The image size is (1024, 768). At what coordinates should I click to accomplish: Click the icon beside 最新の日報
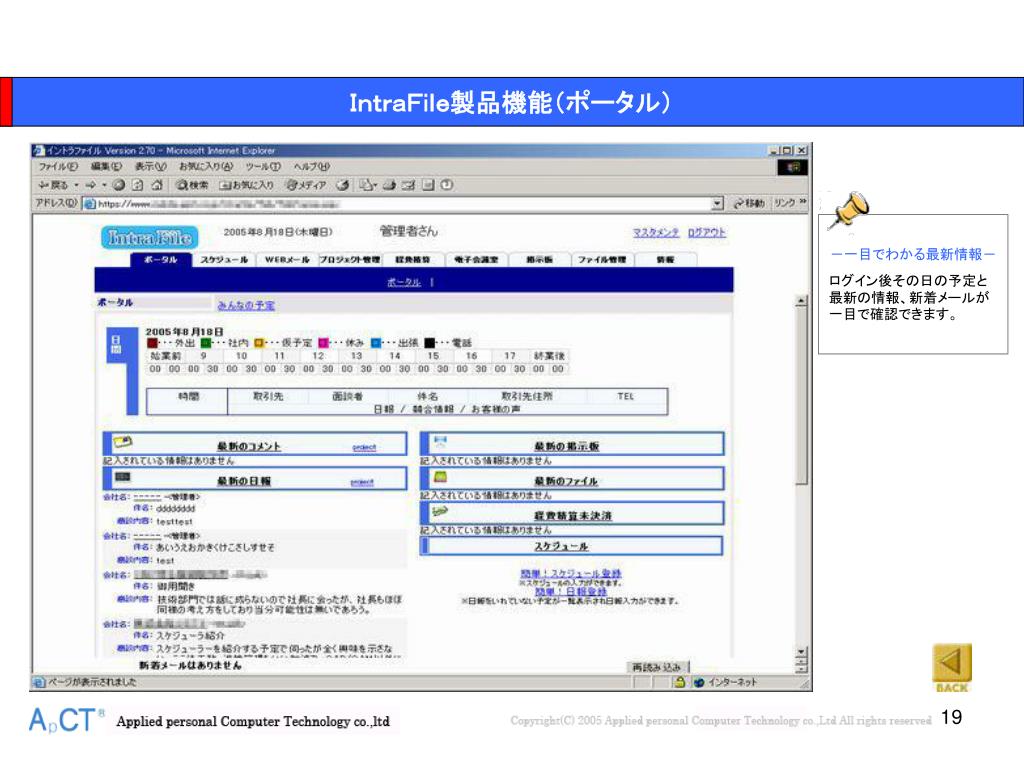pyautogui.click(x=123, y=477)
